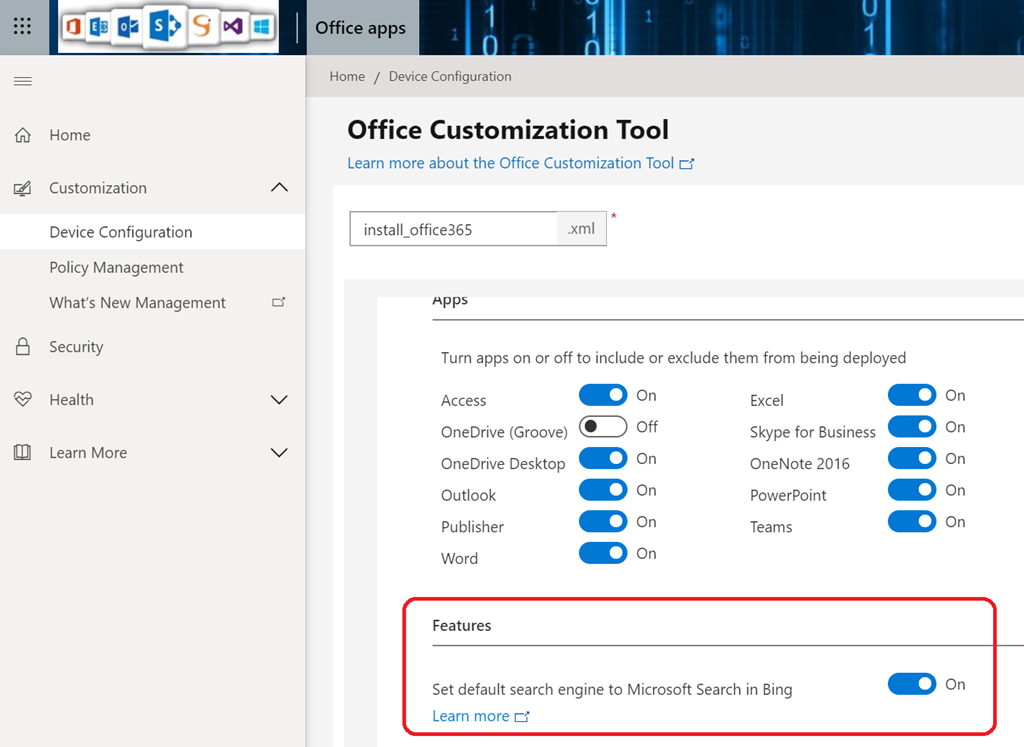Disable Microsoft Search in Bing toggle

911,684
